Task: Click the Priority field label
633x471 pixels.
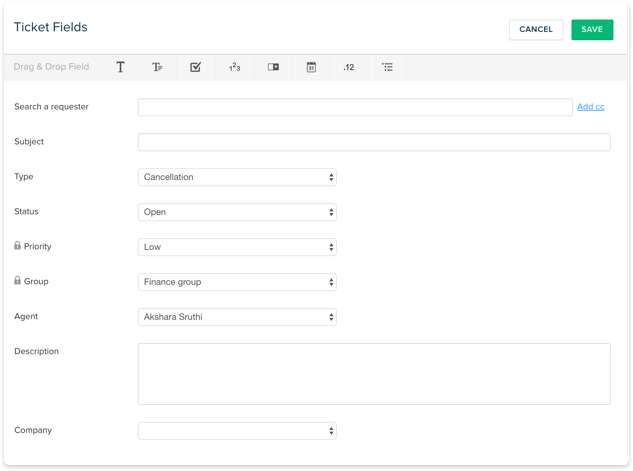Action: pos(38,246)
